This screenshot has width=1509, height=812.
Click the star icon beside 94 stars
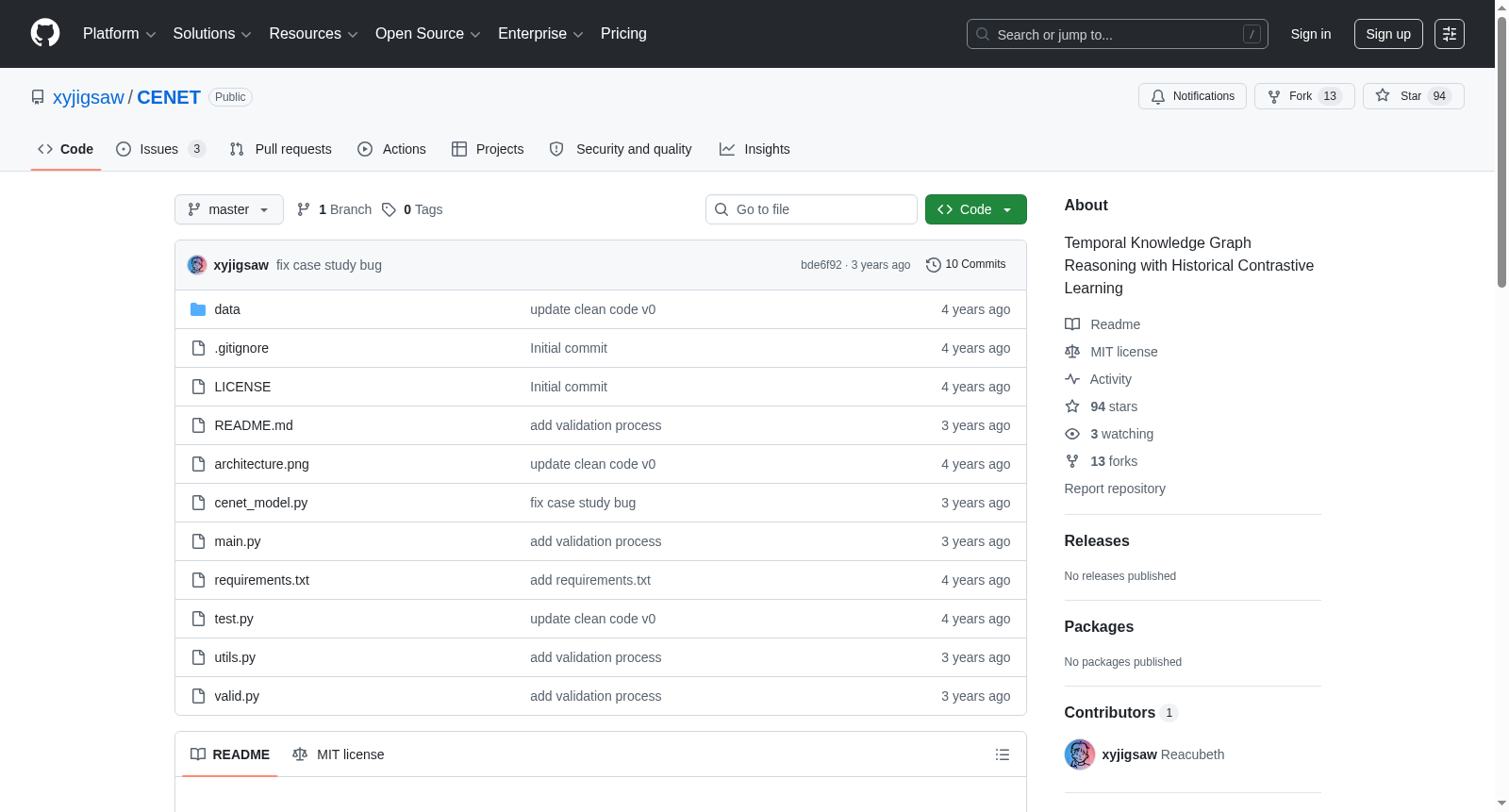pos(1072,406)
